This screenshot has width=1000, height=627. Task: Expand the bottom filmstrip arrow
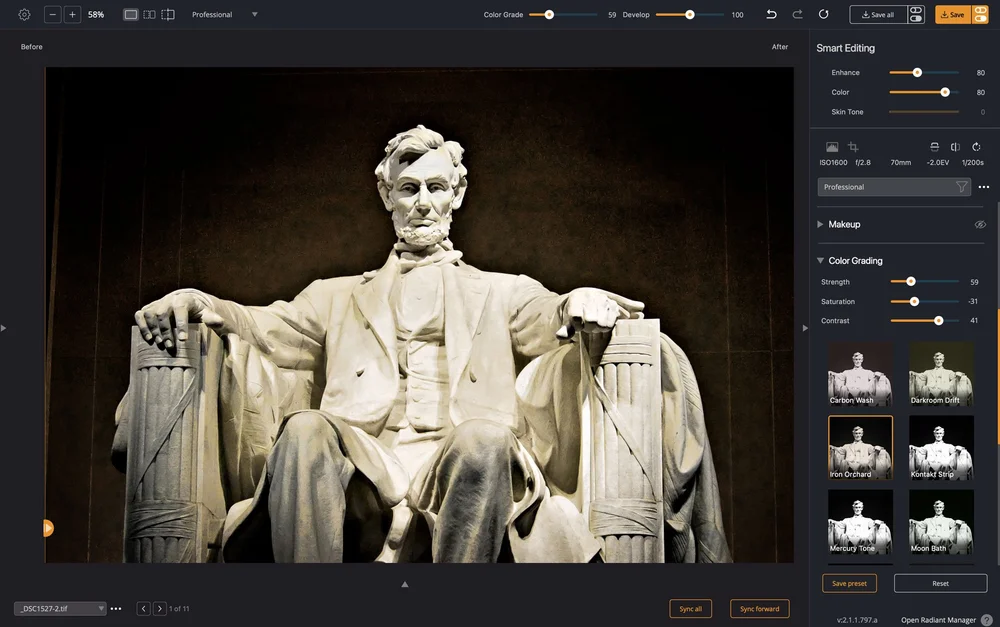coord(404,584)
